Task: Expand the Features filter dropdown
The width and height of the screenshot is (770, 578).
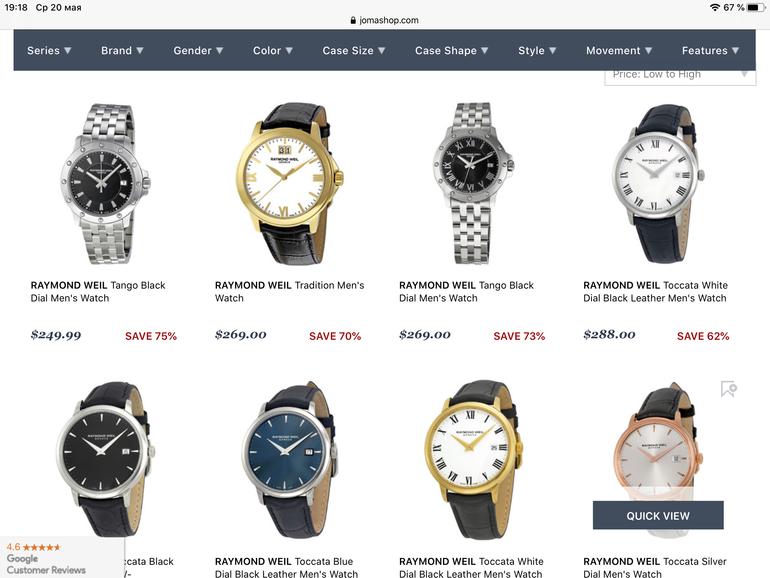Action: (x=711, y=51)
